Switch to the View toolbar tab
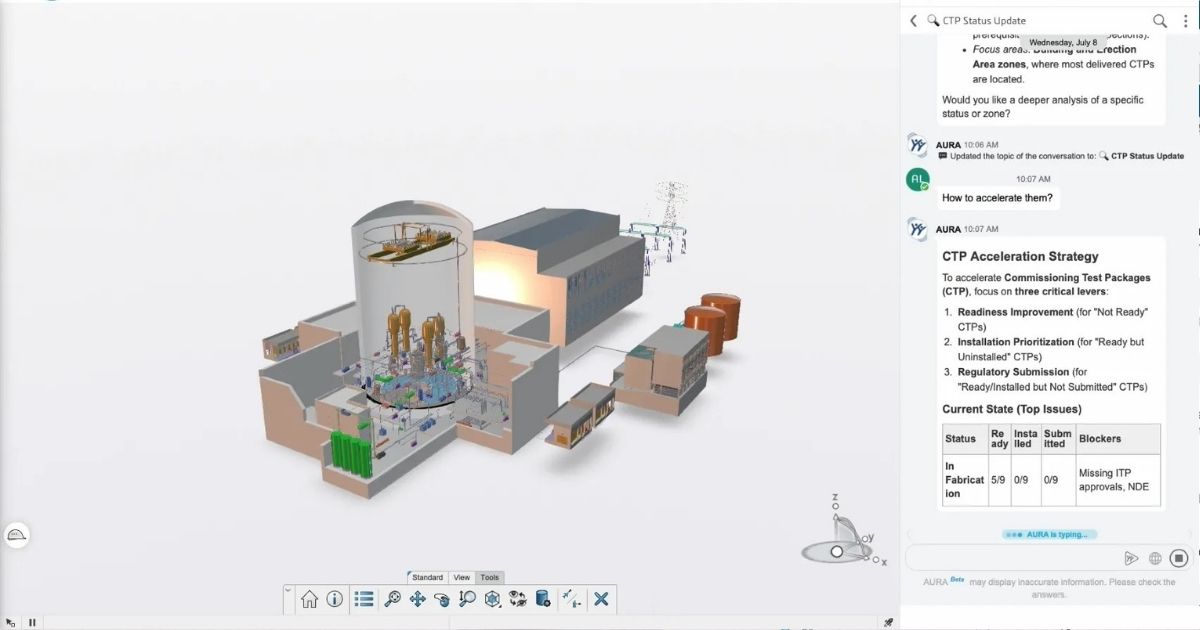This screenshot has width=1200, height=630. [461, 577]
